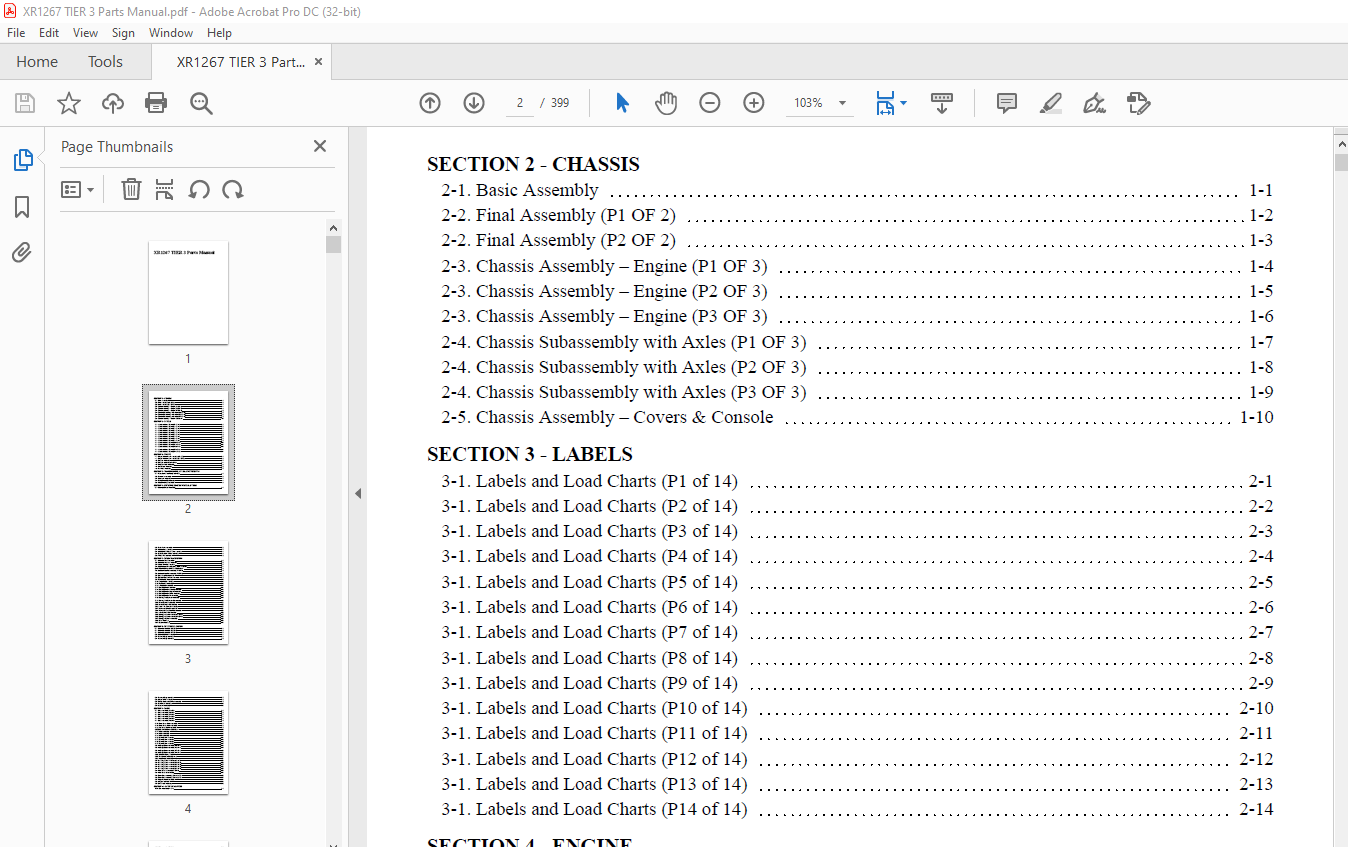Open the Edit menu
This screenshot has height=847, width=1348.
point(49,33)
